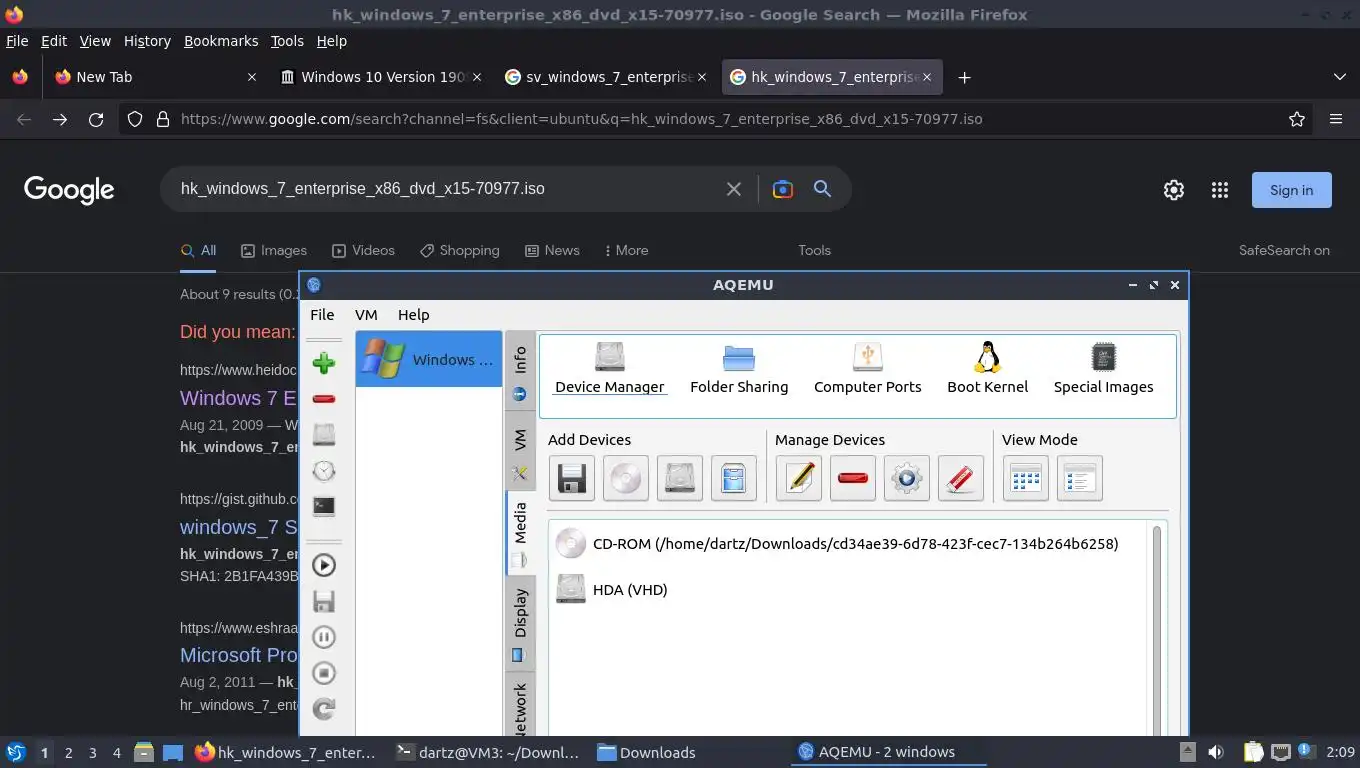
Task: Add a storage device with blue icon
Action: point(734,478)
